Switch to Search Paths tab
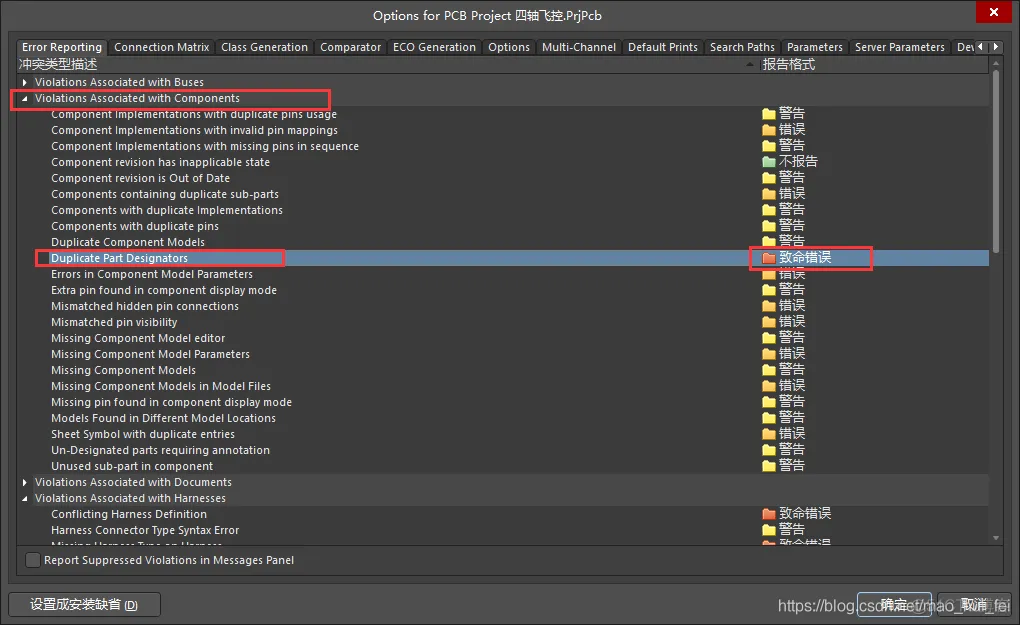1020x625 pixels. pyautogui.click(x=742, y=47)
